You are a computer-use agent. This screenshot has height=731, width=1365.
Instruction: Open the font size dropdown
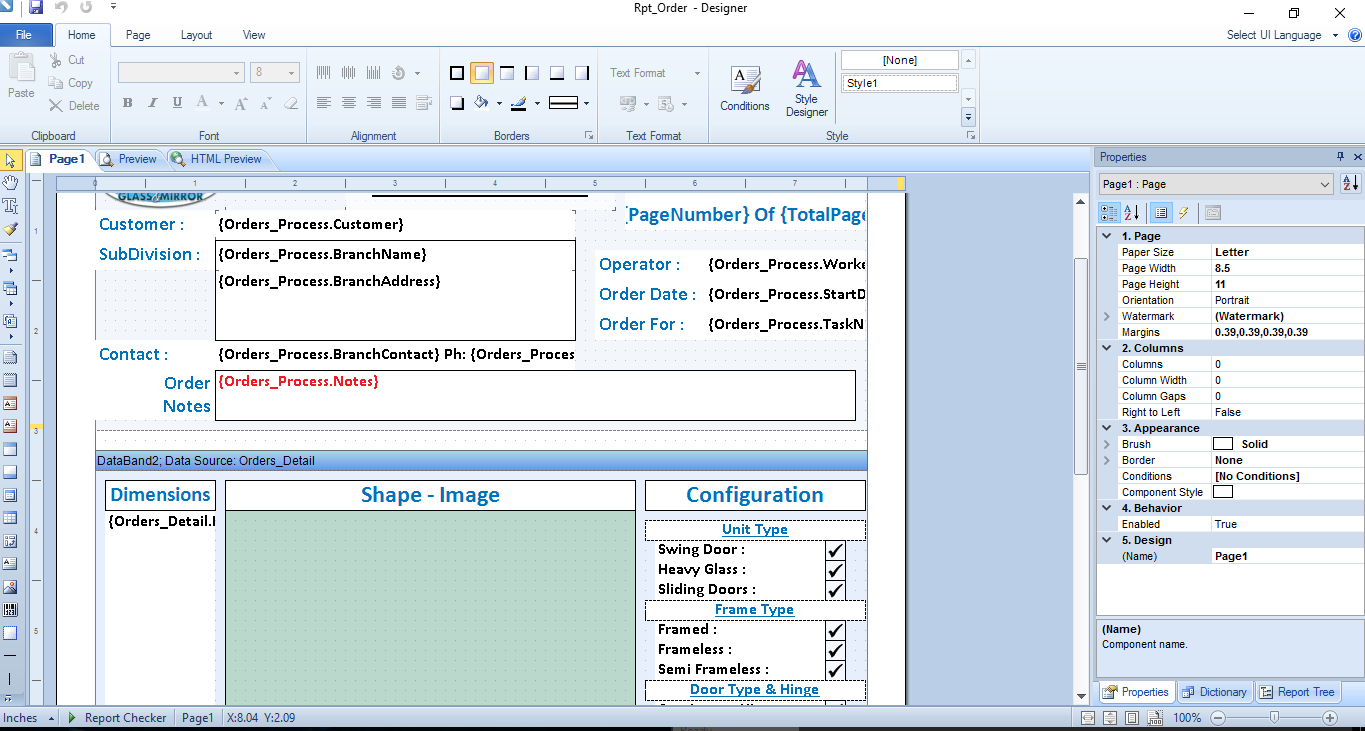pos(292,73)
